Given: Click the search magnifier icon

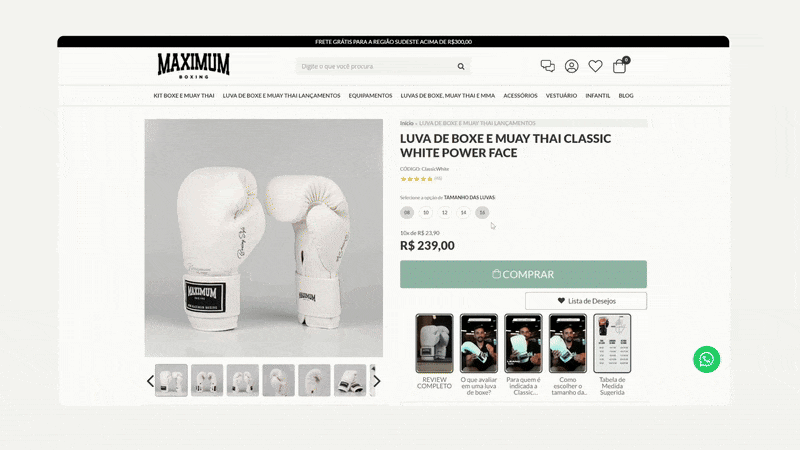Looking at the screenshot, I should point(461,66).
